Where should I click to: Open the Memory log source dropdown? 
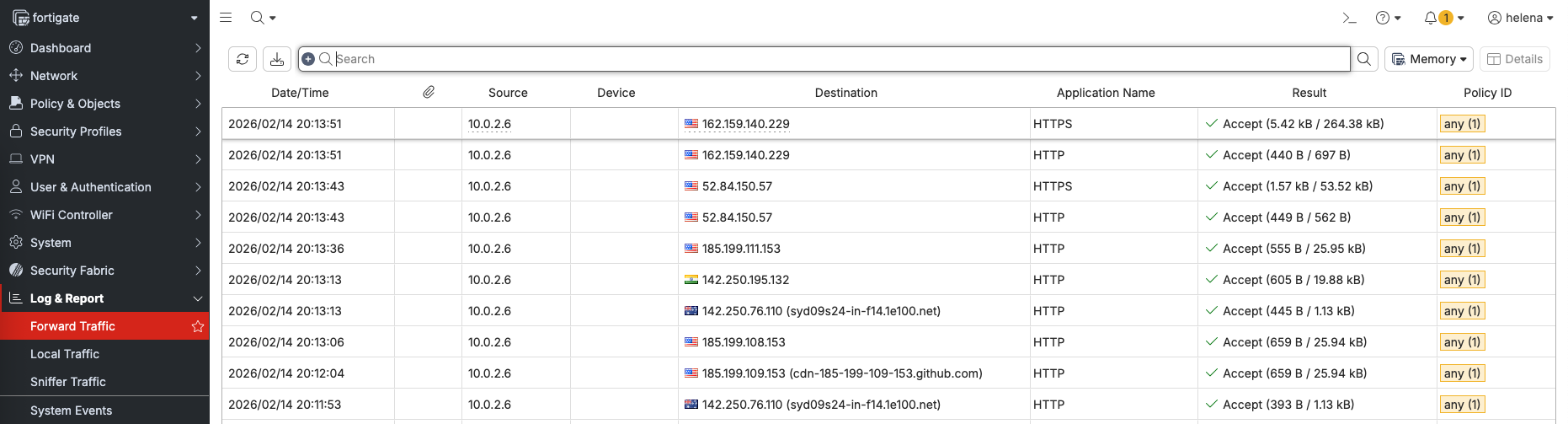(x=1429, y=59)
